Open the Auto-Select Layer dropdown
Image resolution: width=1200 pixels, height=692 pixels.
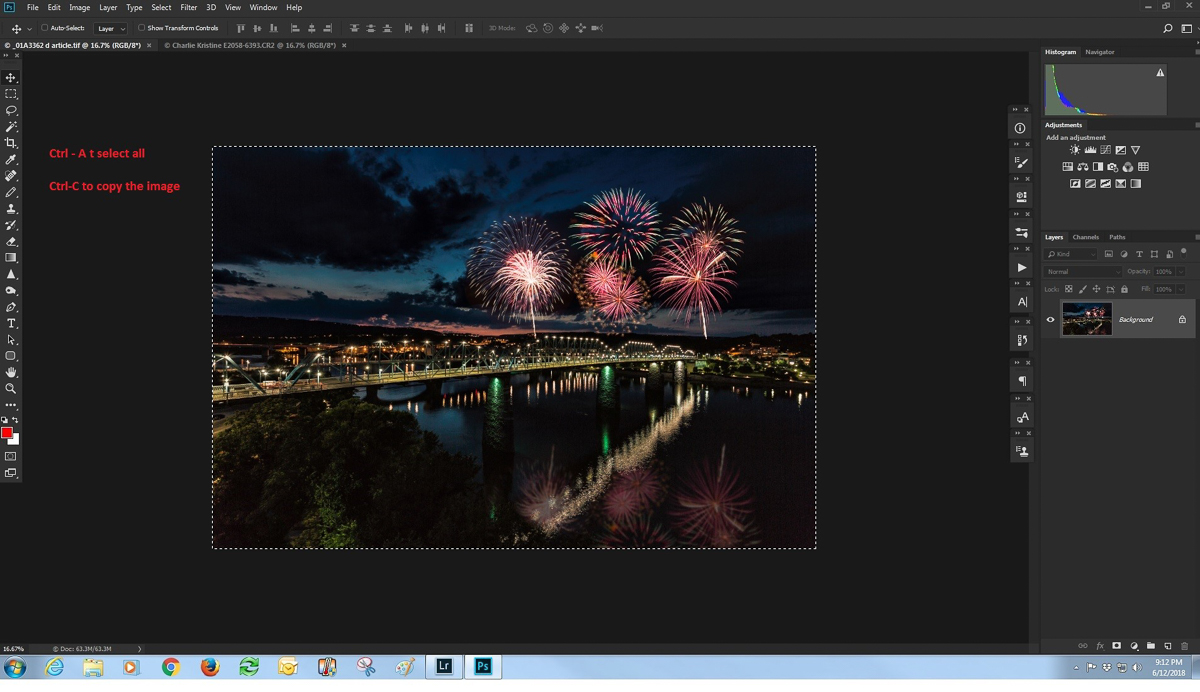tap(110, 29)
